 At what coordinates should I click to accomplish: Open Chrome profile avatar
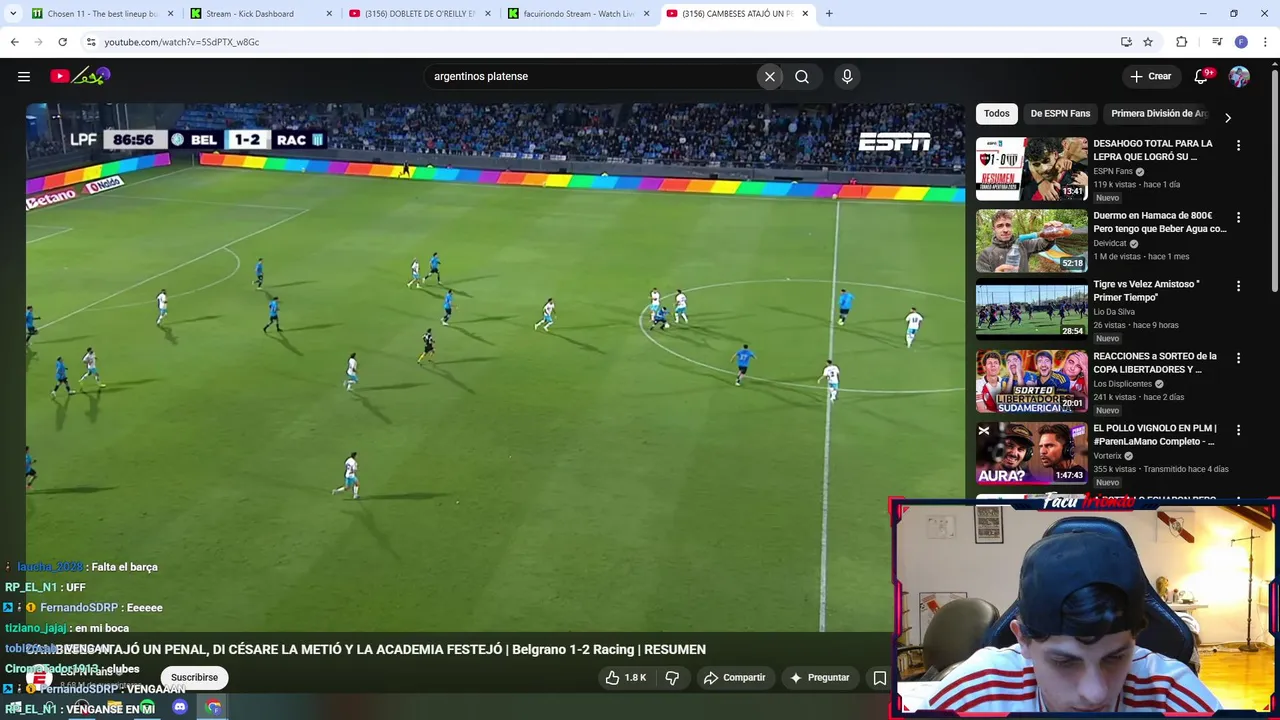click(1241, 42)
